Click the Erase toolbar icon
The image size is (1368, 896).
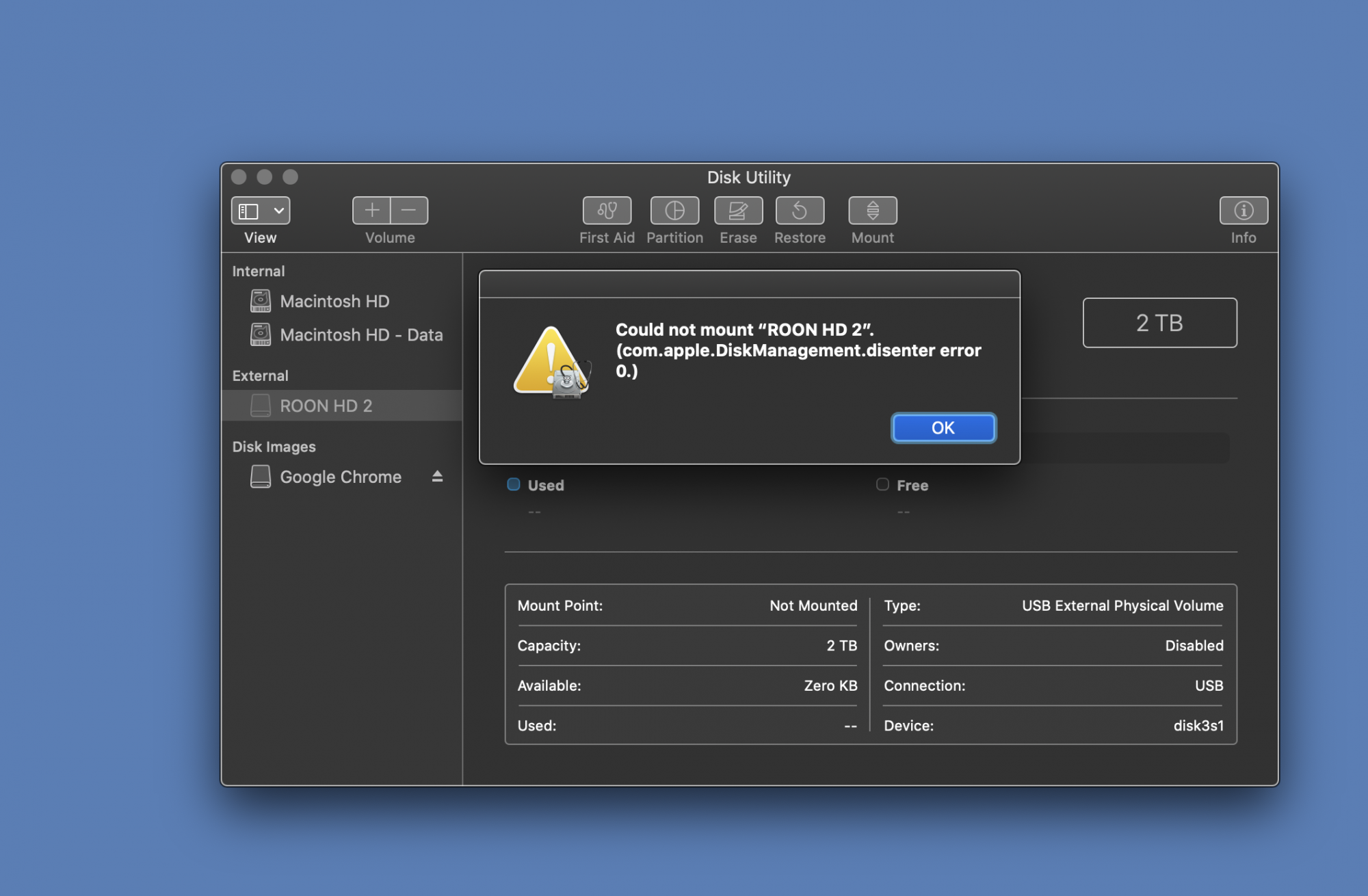[x=738, y=211]
